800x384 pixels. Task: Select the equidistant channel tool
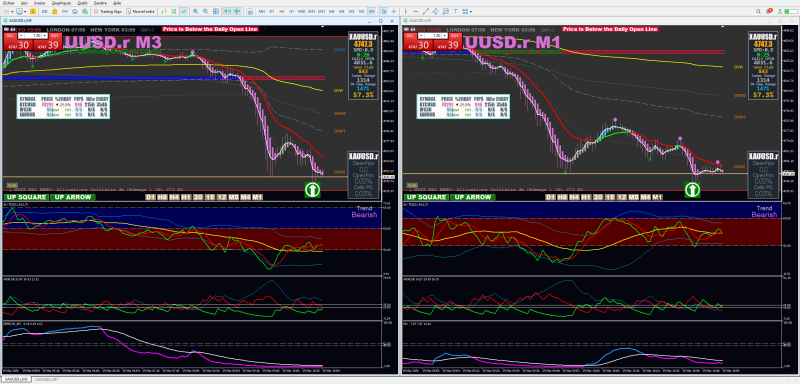[x=436, y=11]
